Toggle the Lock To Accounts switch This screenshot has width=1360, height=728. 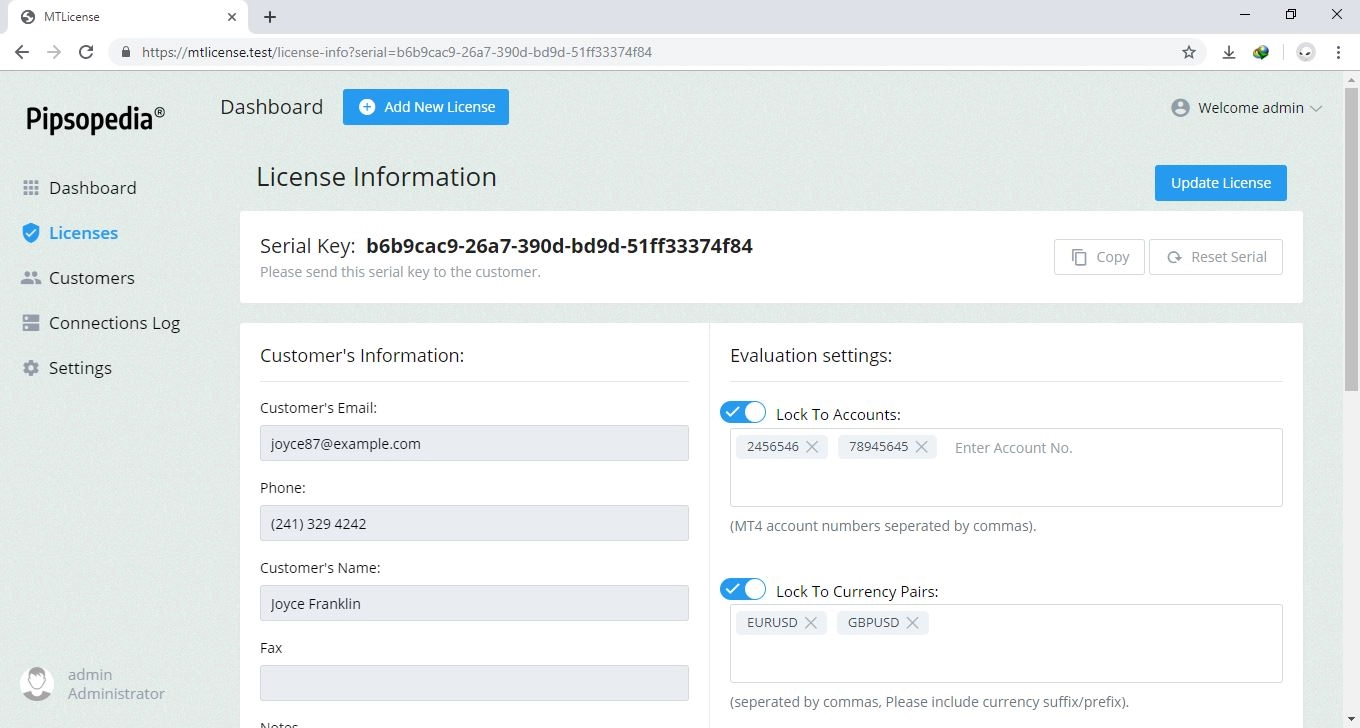743,412
